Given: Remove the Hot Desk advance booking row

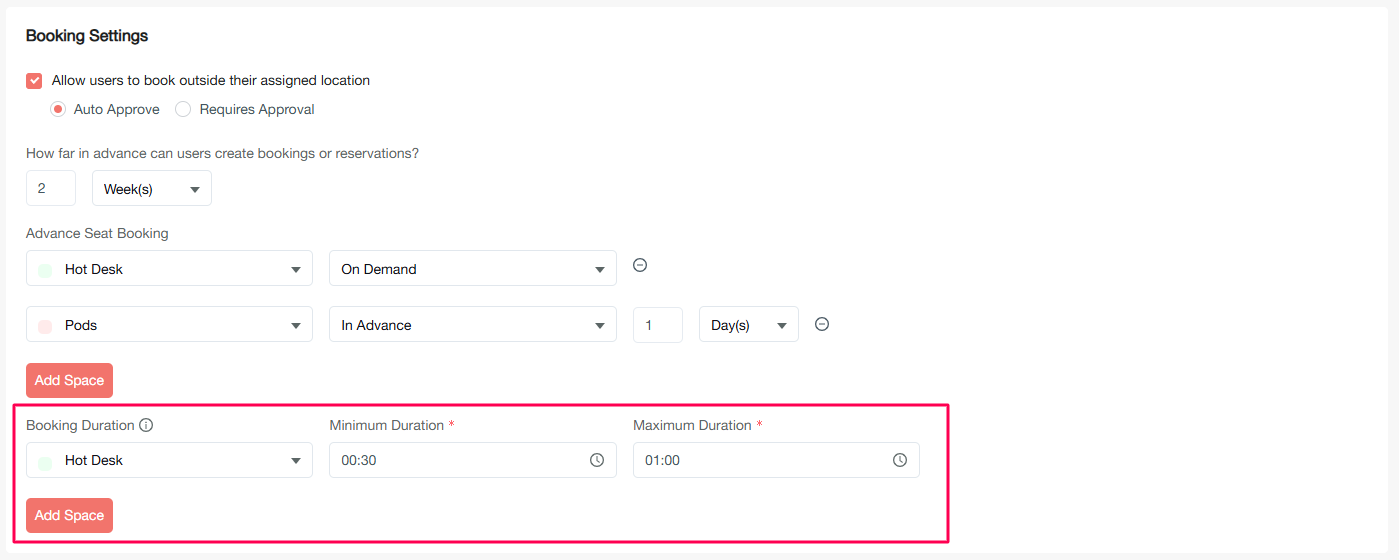Looking at the screenshot, I should pos(640,265).
